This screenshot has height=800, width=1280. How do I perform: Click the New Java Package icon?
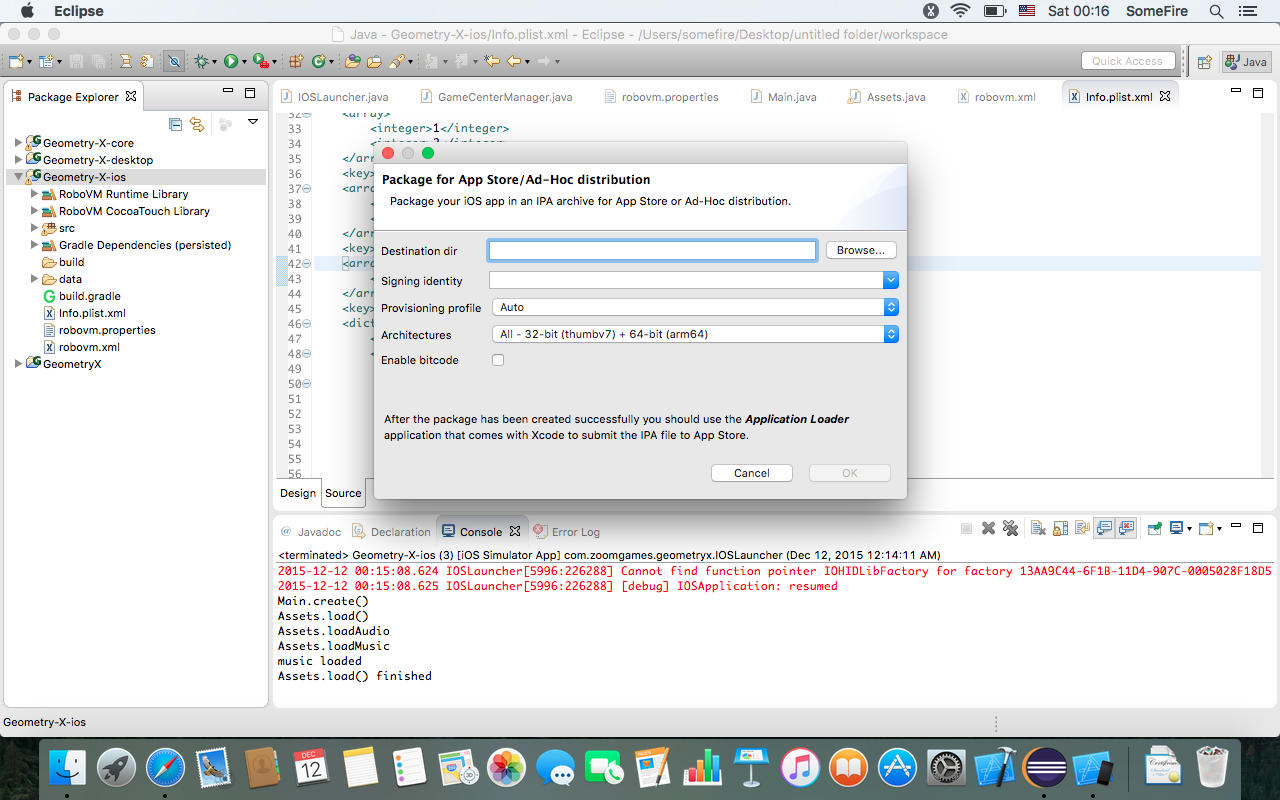point(296,61)
